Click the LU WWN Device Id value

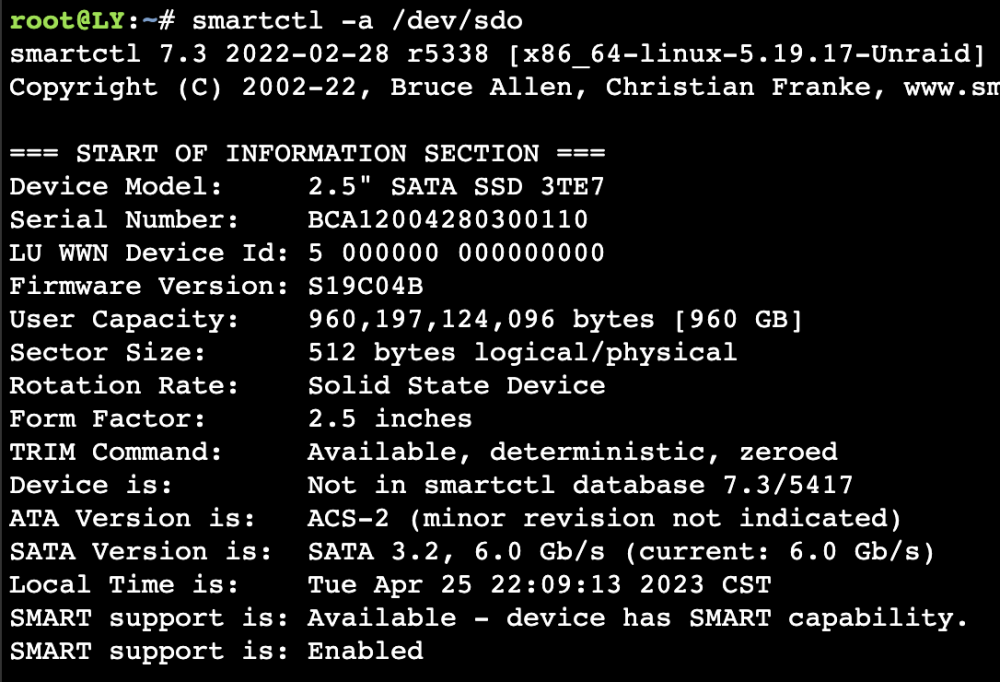point(456,253)
